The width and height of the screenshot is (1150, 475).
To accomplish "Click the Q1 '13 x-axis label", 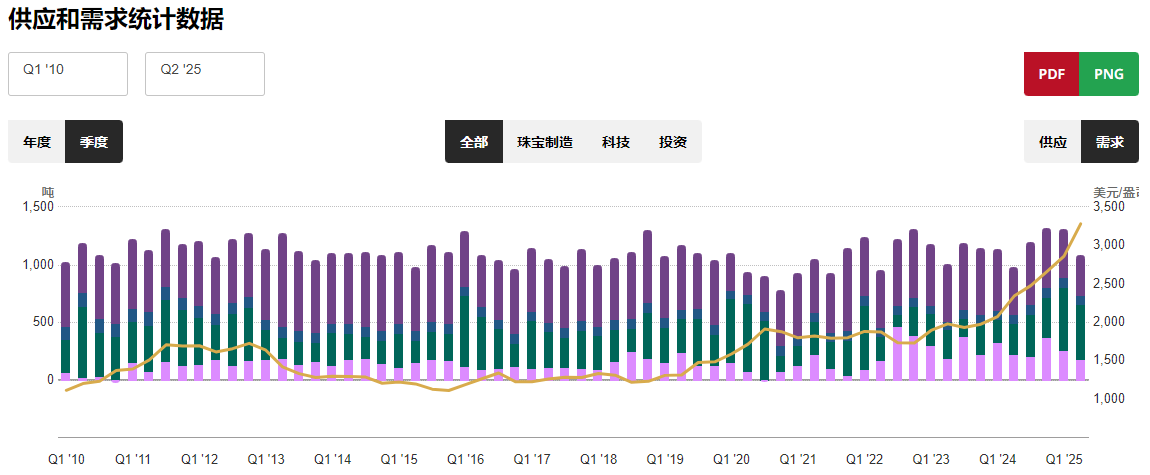I will (265, 459).
